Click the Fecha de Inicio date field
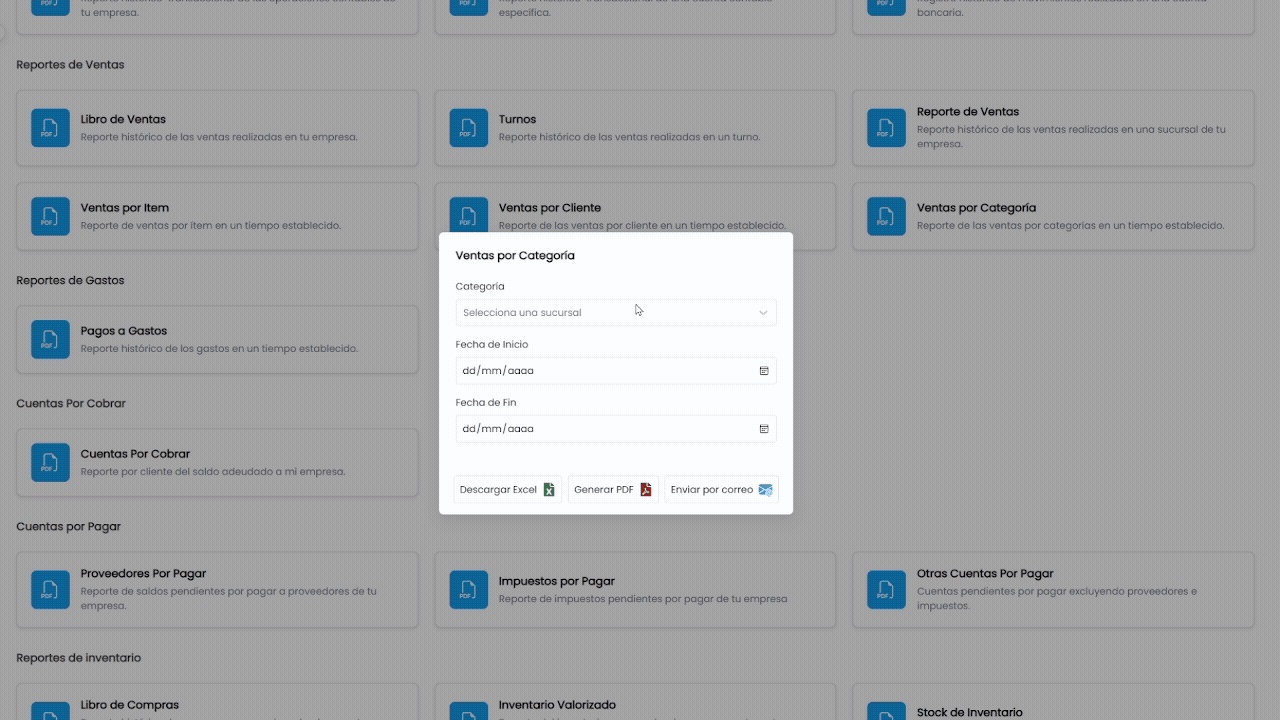Viewport: 1280px width, 720px height. 616,371
